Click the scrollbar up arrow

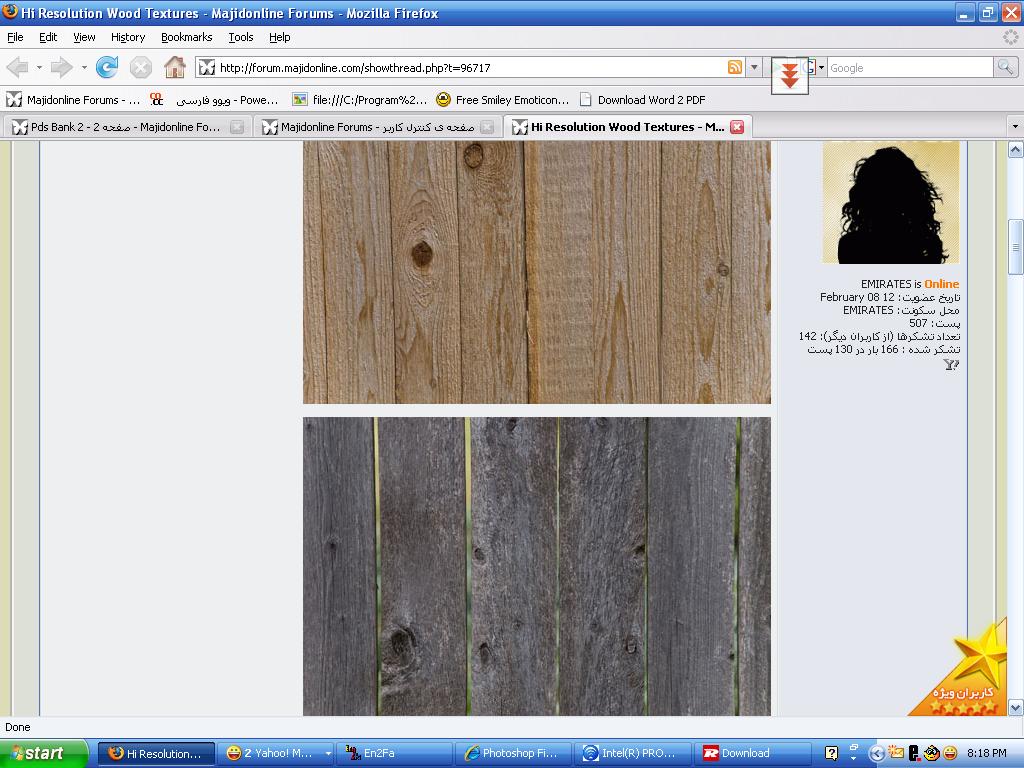pyautogui.click(x=1016, y=150)
